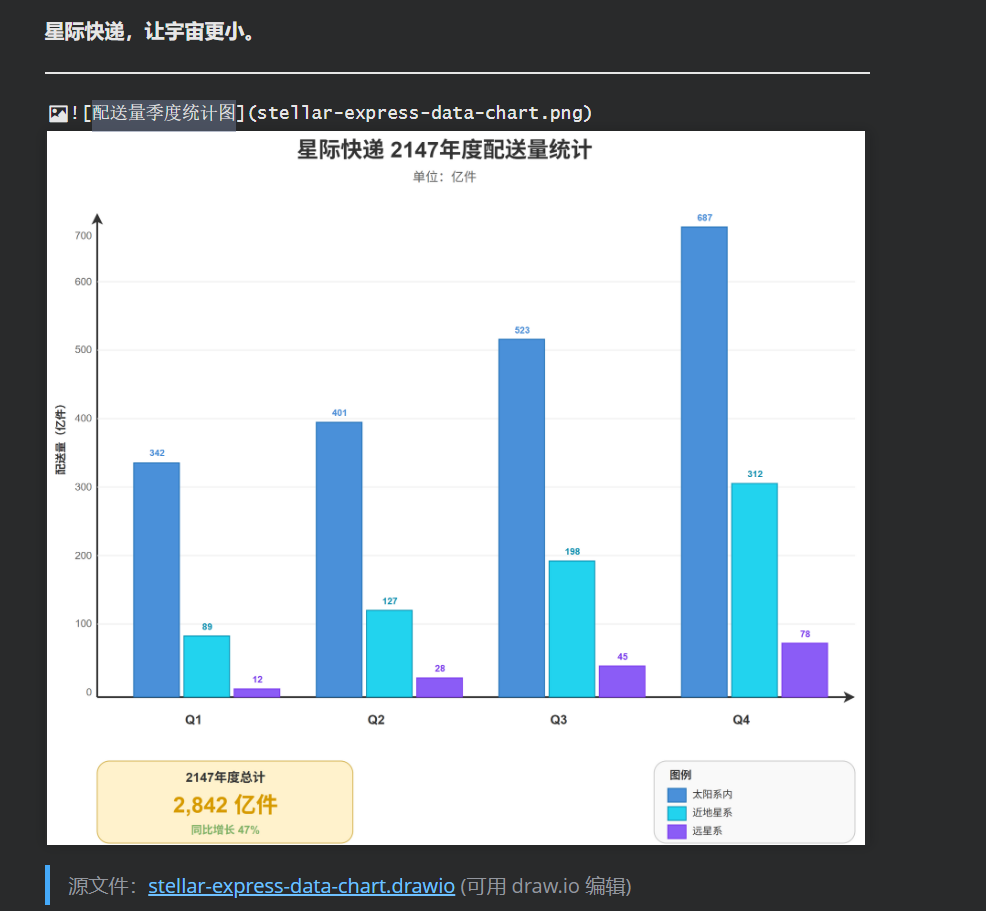Click the green text 同比增长 47%
Viewport: 986px width, 911px height.
coord(225,830)
